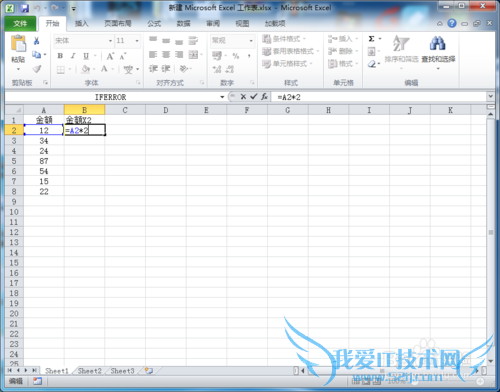Click the Fill down icon
The width and height of the screenshot is (500, 392).
click(371, 51)
